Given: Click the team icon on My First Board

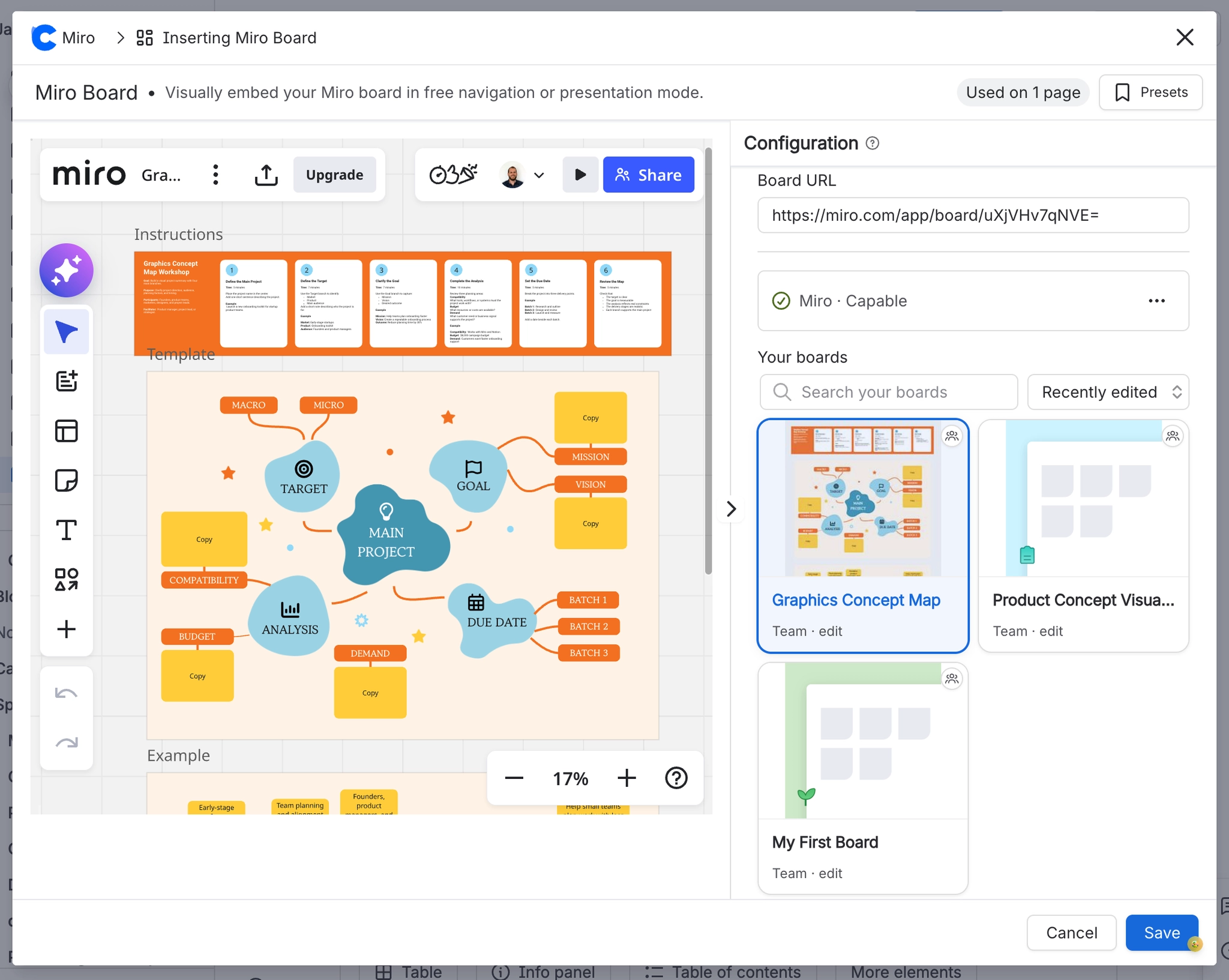Looking at the screenshot, I should [952, 679].
